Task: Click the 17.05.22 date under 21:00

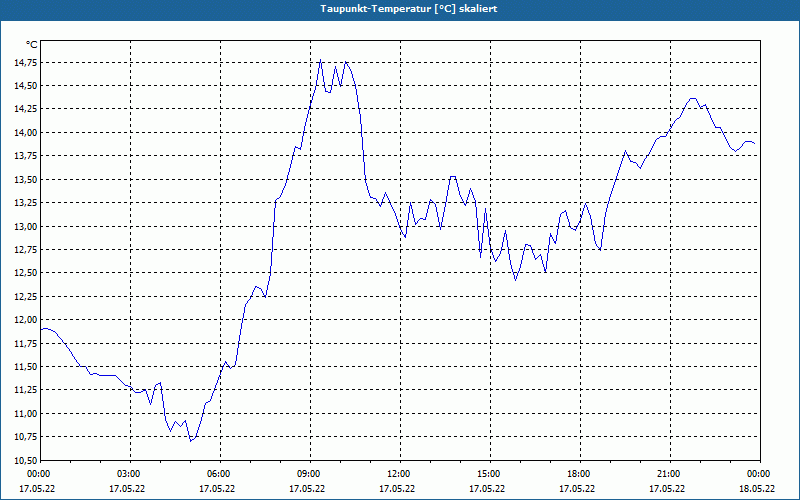Action: (x=667, y=489)
